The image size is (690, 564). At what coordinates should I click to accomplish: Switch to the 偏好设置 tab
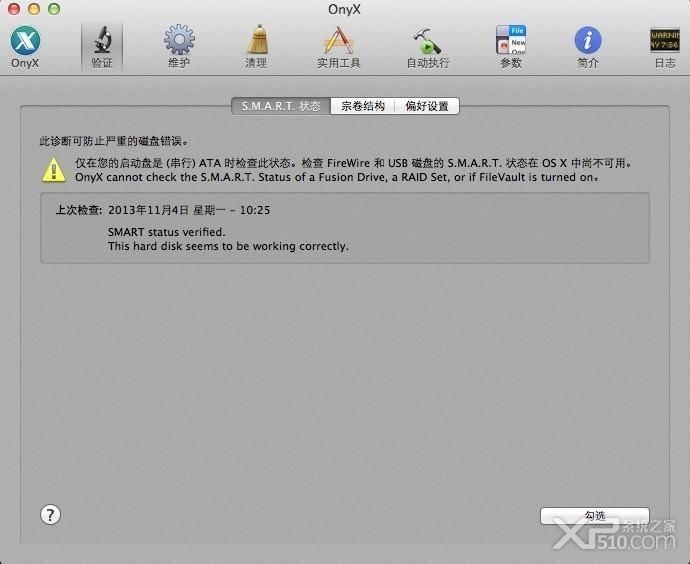427,106
